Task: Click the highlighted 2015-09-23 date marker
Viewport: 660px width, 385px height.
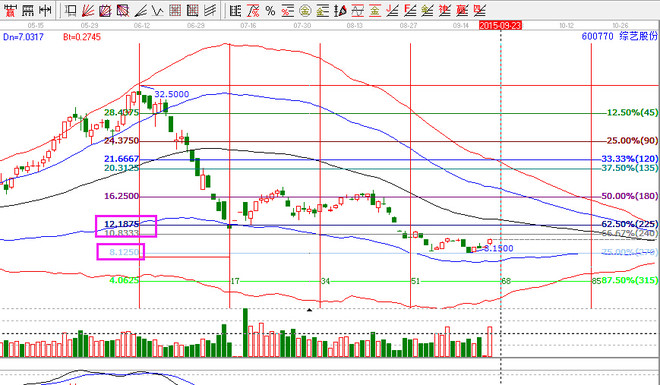Action: [x=500, y=26]
